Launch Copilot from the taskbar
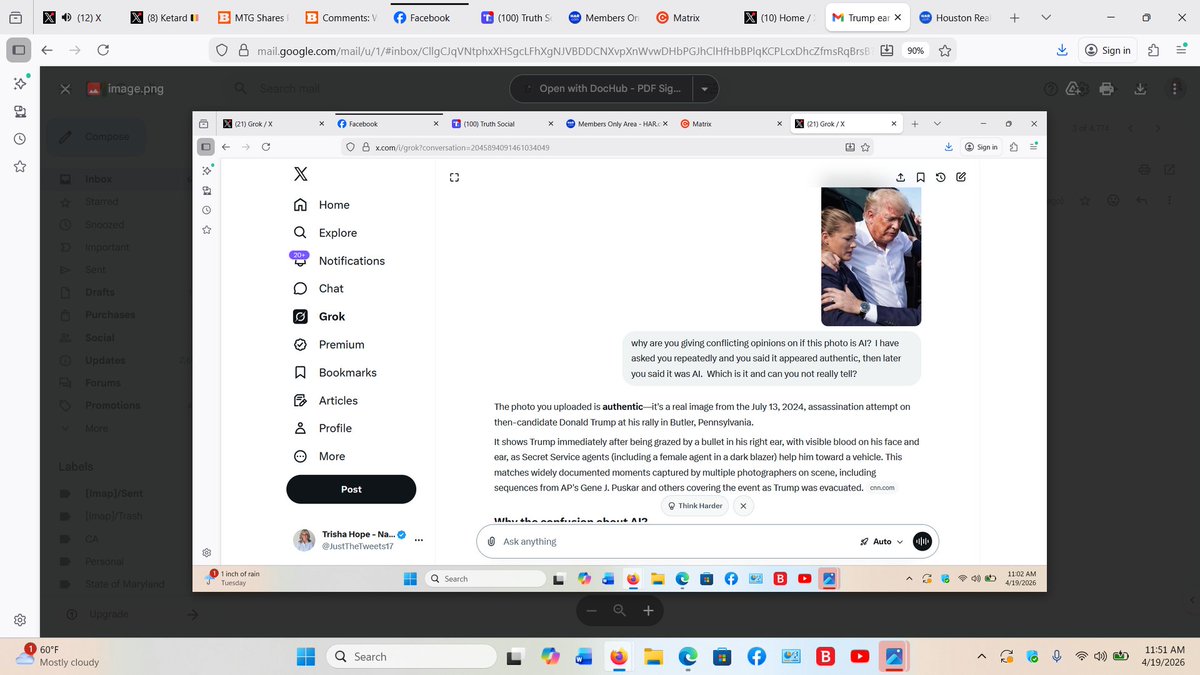Screen dimensions: 1200x675 click(550, 656)
